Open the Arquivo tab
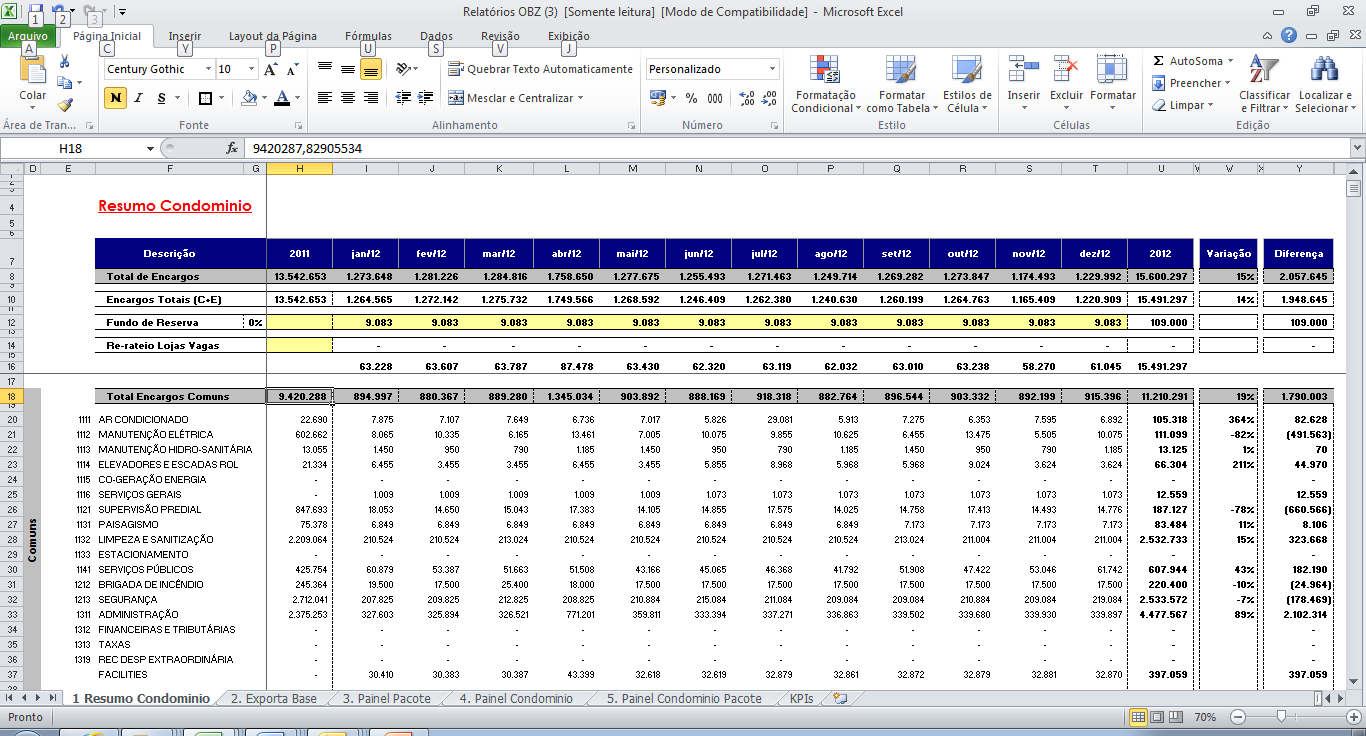 [28, 36]
